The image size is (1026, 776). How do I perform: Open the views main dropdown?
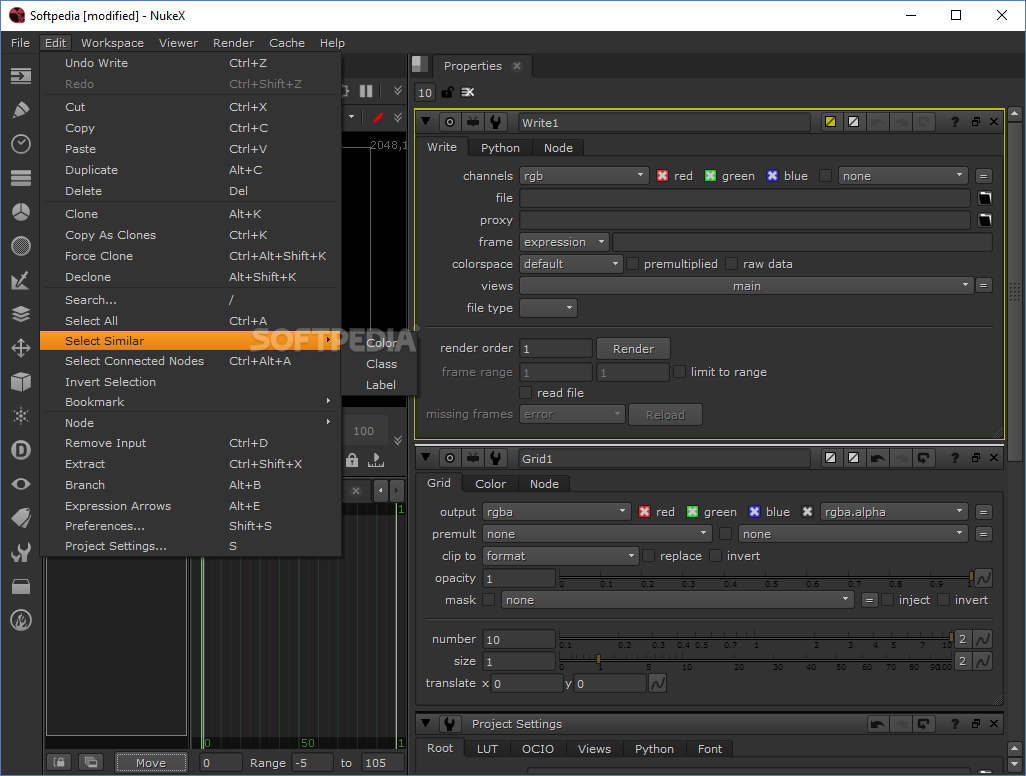745,286
